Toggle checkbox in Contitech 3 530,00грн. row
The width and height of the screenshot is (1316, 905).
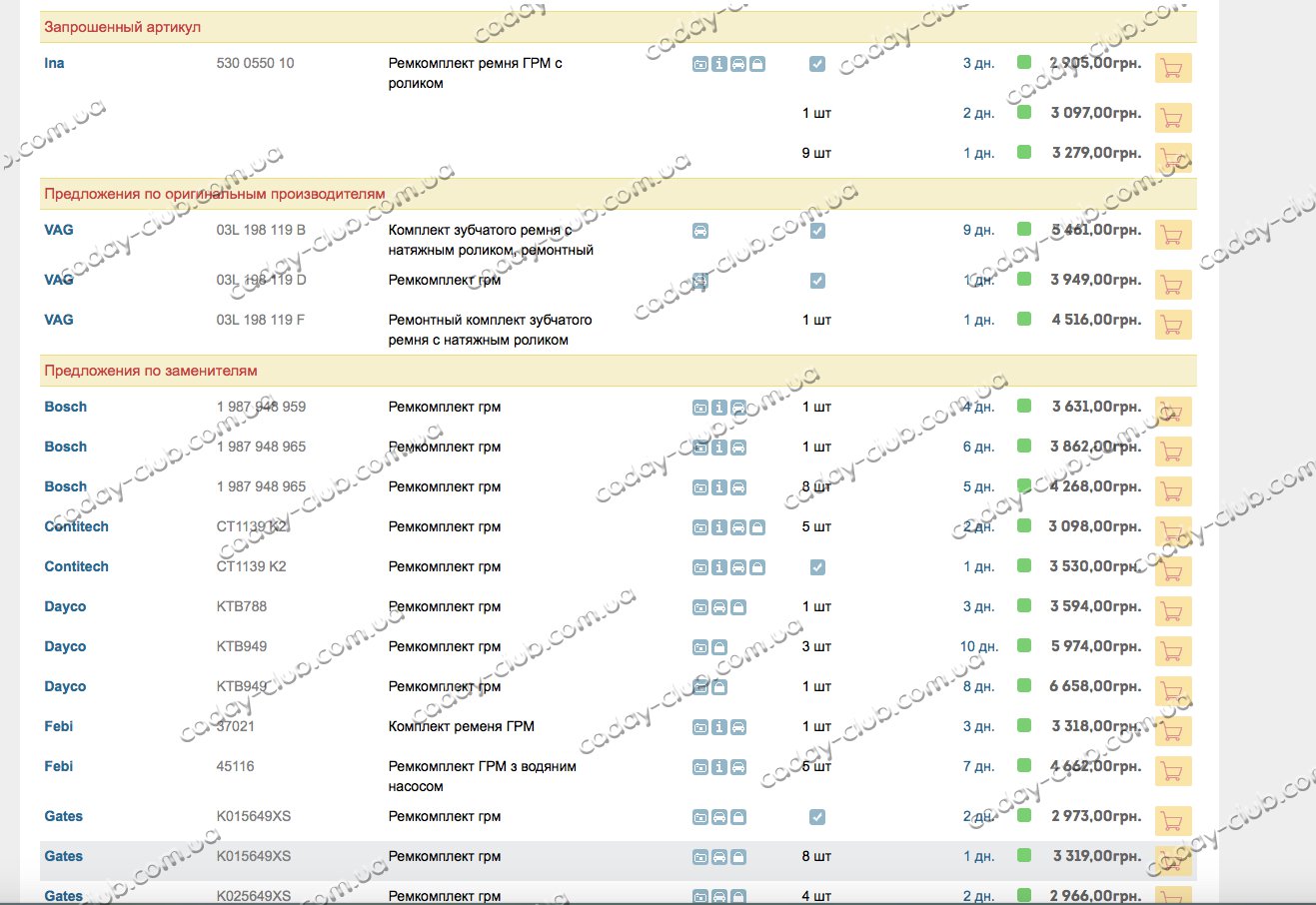pyautogui.click(x=817, y=567)
